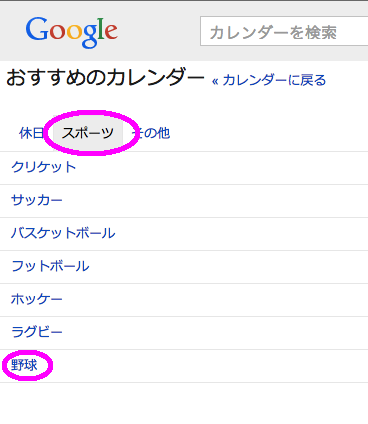The width and height of the screenshot is (368, 424).
Task: Click the blank area of the ホッケー row
Action: pyautogui.click(x=213, y=300)
